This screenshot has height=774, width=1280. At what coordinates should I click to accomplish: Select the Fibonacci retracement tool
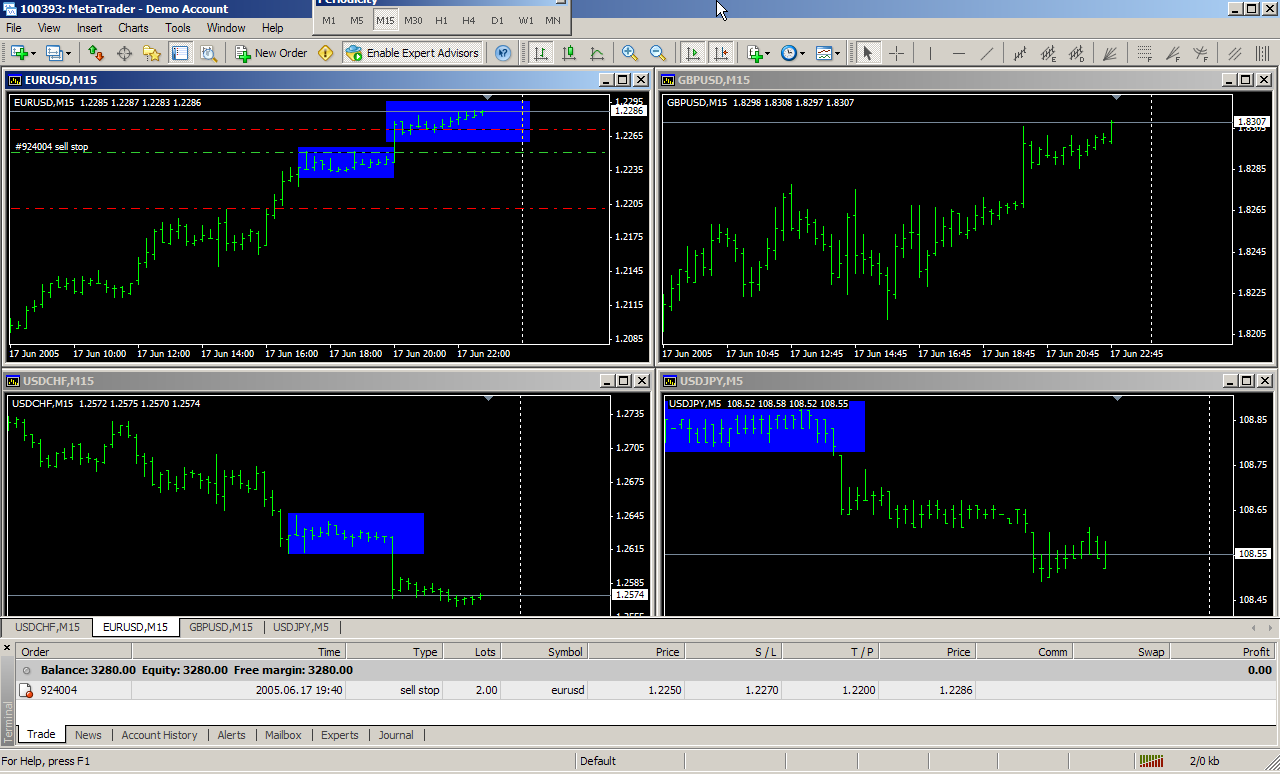pyautogui.click(x=1145, y=53)
